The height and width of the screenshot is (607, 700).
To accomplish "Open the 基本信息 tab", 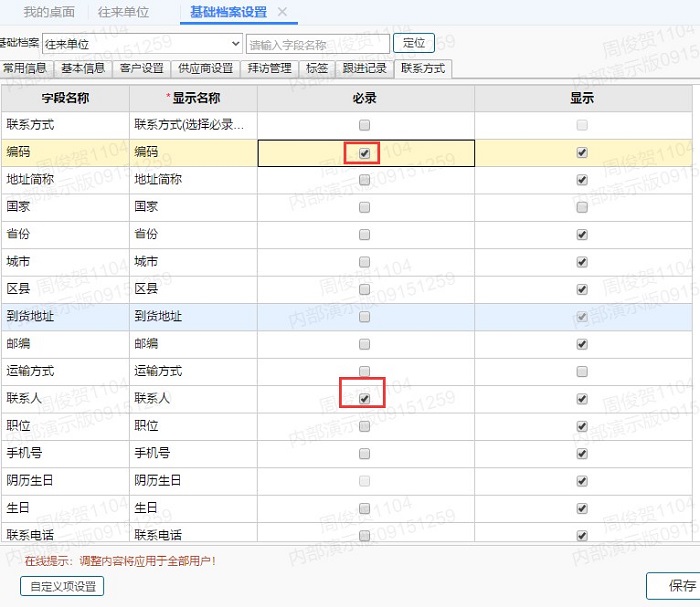I will coord(83,69).
